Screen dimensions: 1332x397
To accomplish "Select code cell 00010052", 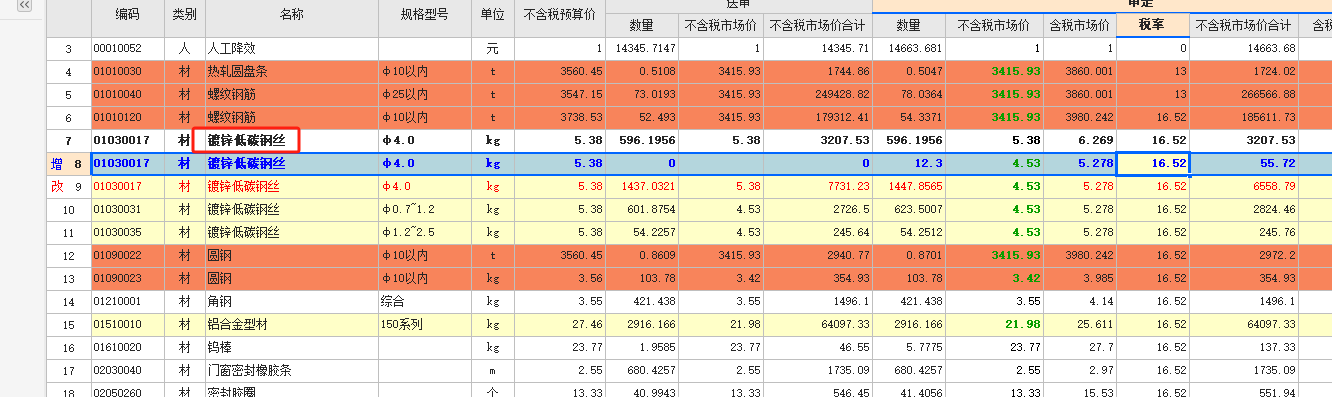I will point(128,48).
